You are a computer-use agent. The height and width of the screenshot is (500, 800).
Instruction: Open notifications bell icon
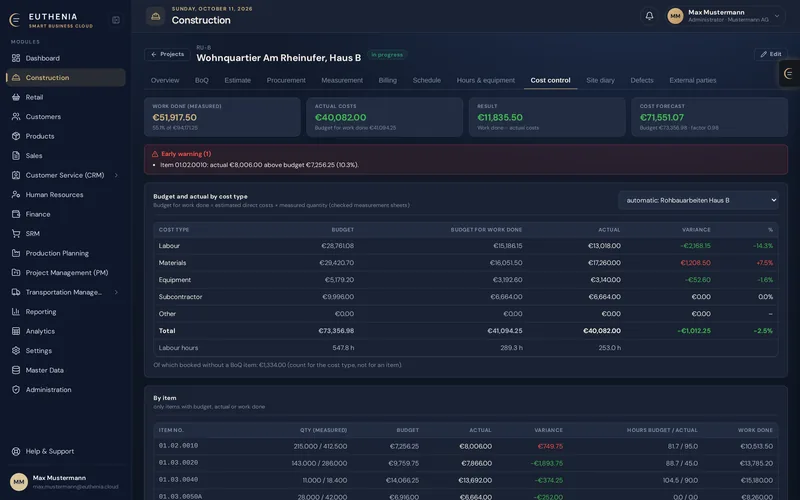[x=649, y=16]
